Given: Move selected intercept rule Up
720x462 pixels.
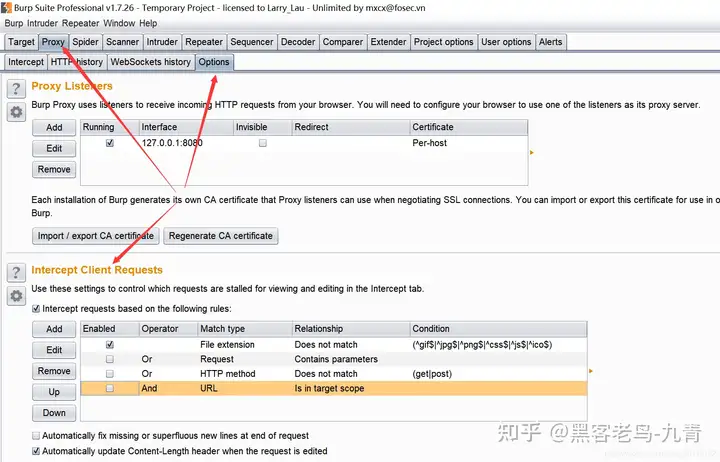Looking at the screenshot, I should coord(54,392).
